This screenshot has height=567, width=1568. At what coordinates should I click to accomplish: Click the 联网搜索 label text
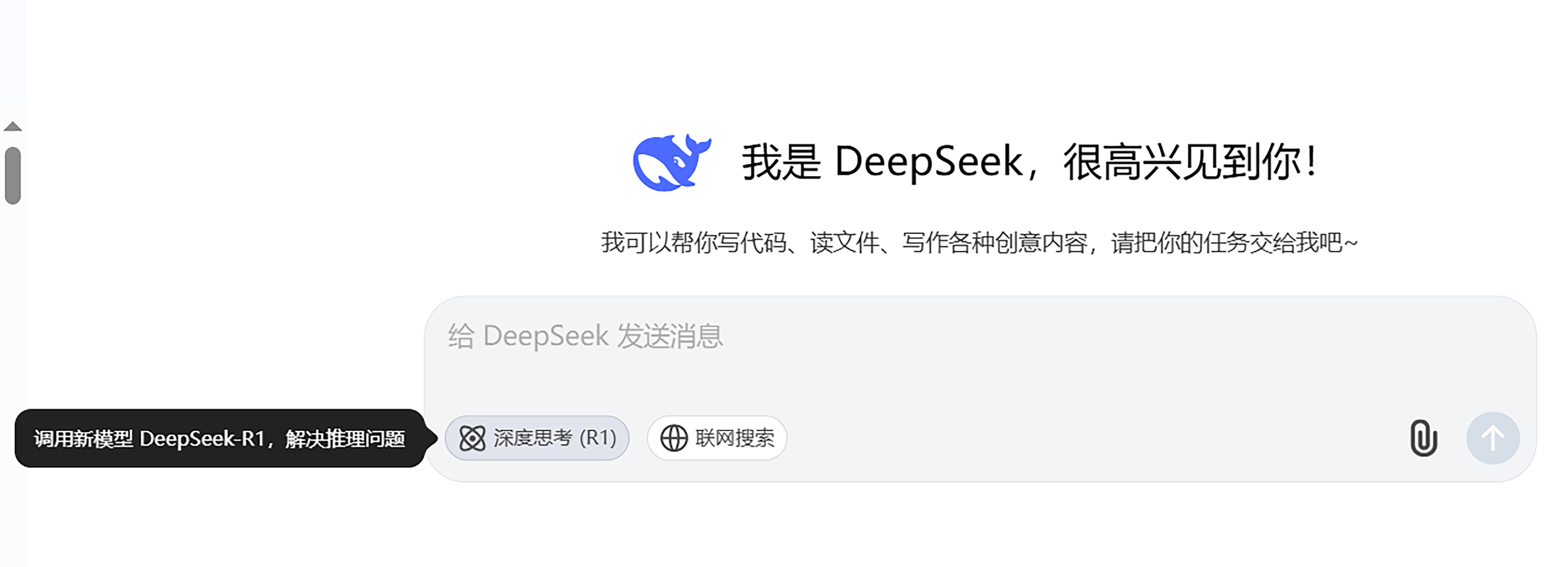(x=735, y=438)
